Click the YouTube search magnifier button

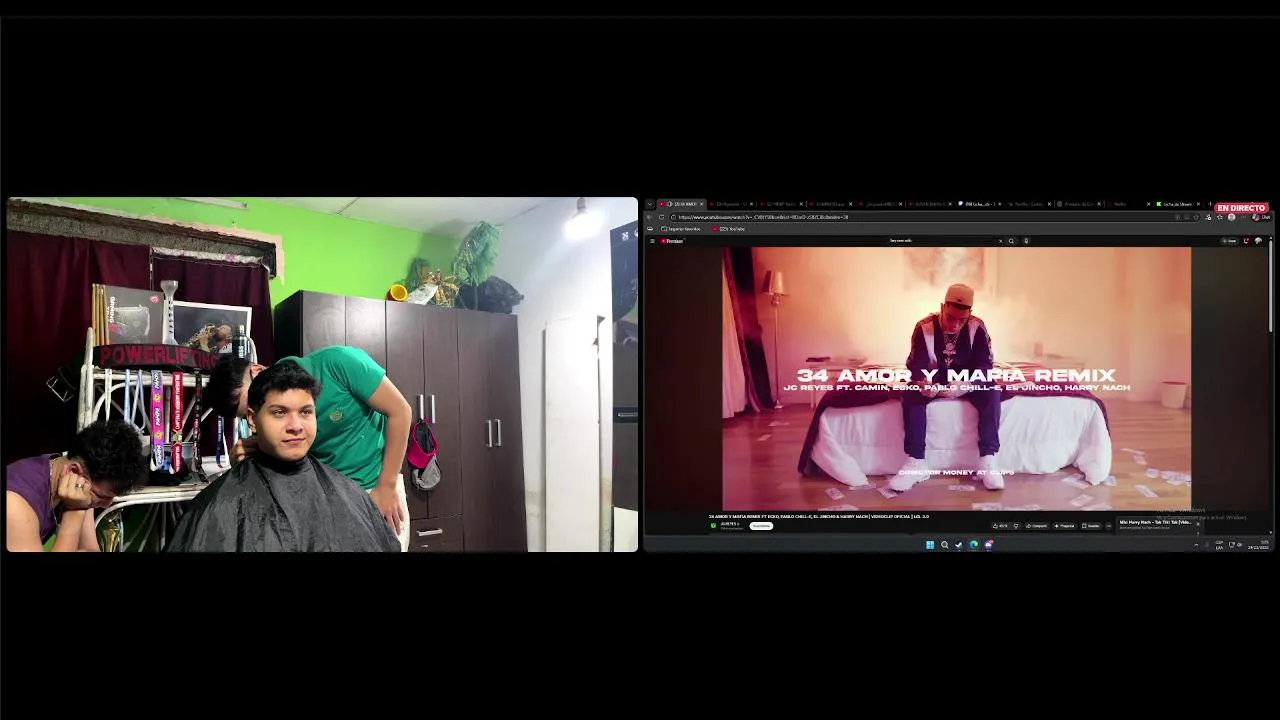tap(1011, 241)
